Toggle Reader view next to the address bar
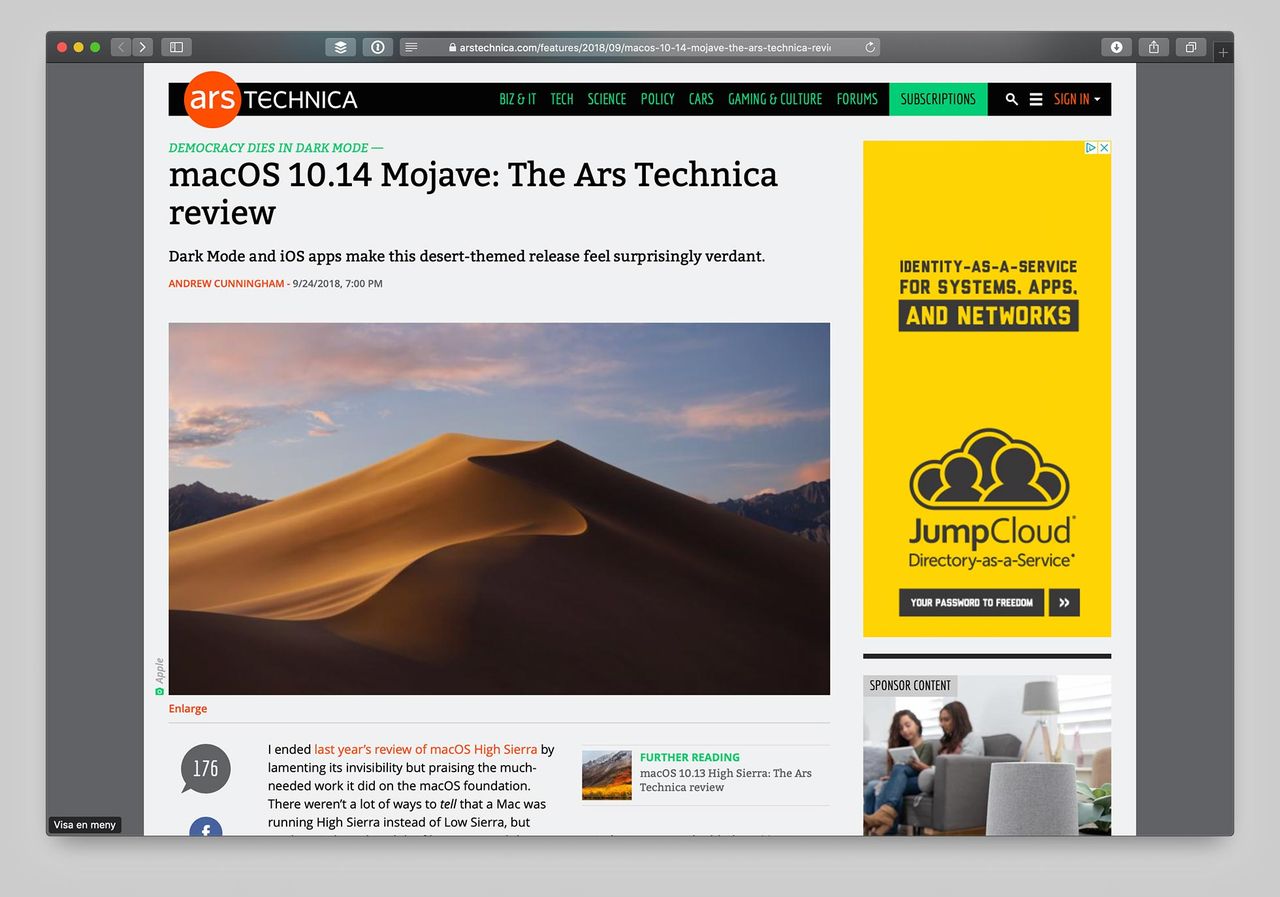Viewport: 1280px width, 897px height. coord(412,46)
